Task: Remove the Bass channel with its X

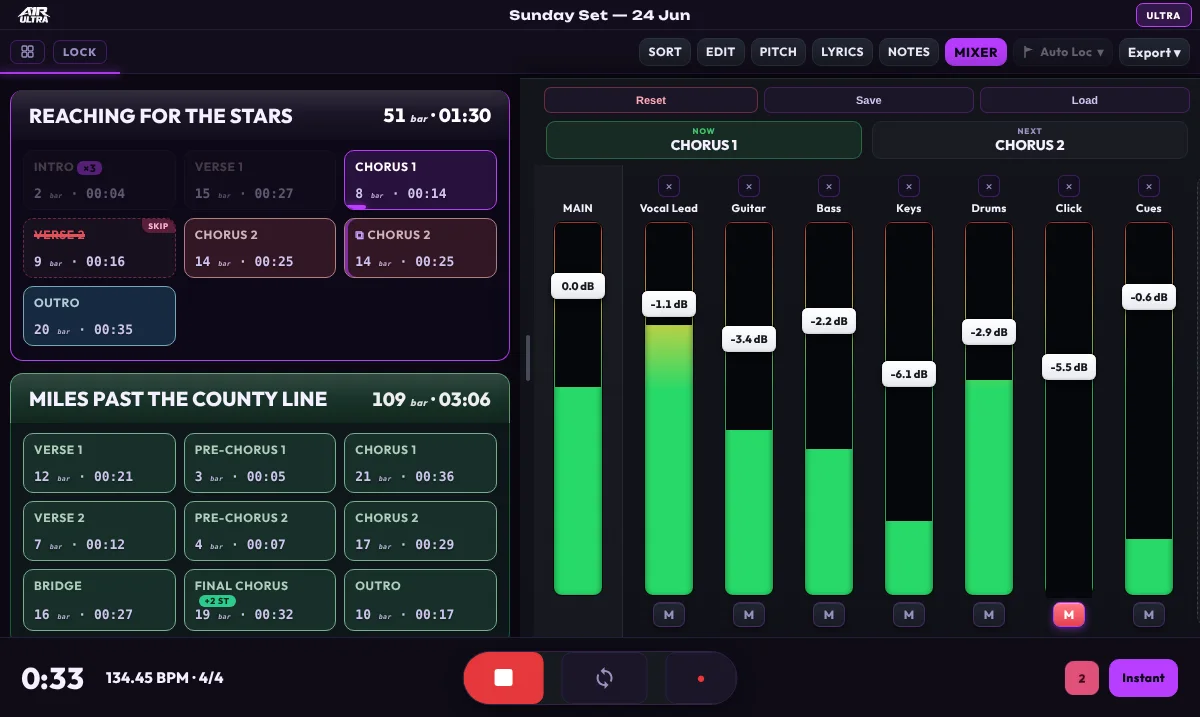Action: [829, 186]
